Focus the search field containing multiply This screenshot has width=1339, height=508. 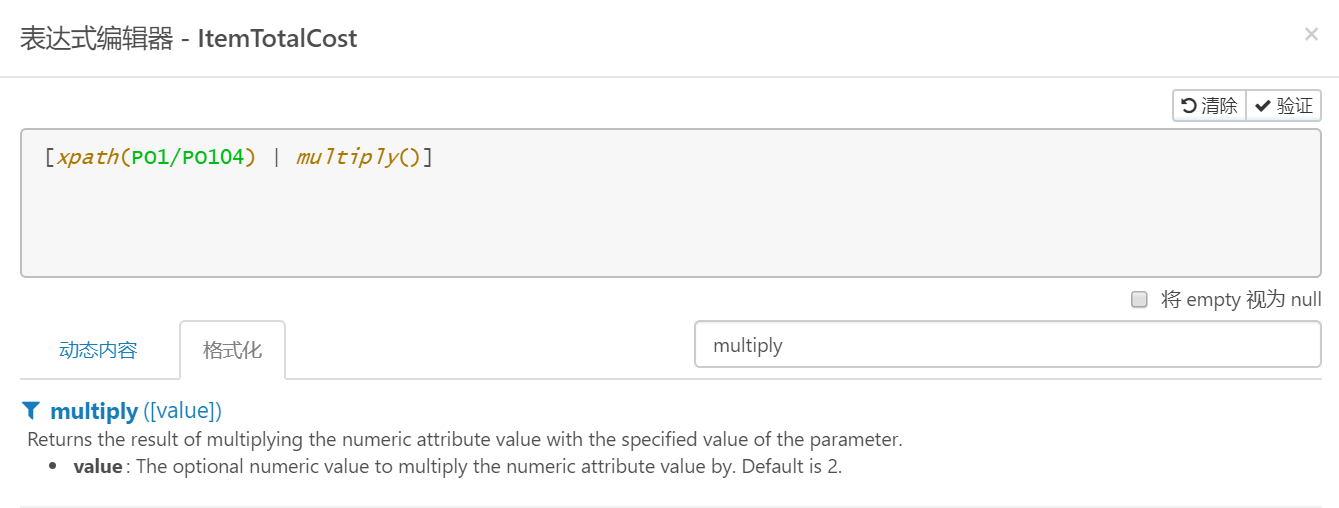tap(1007, 345)
